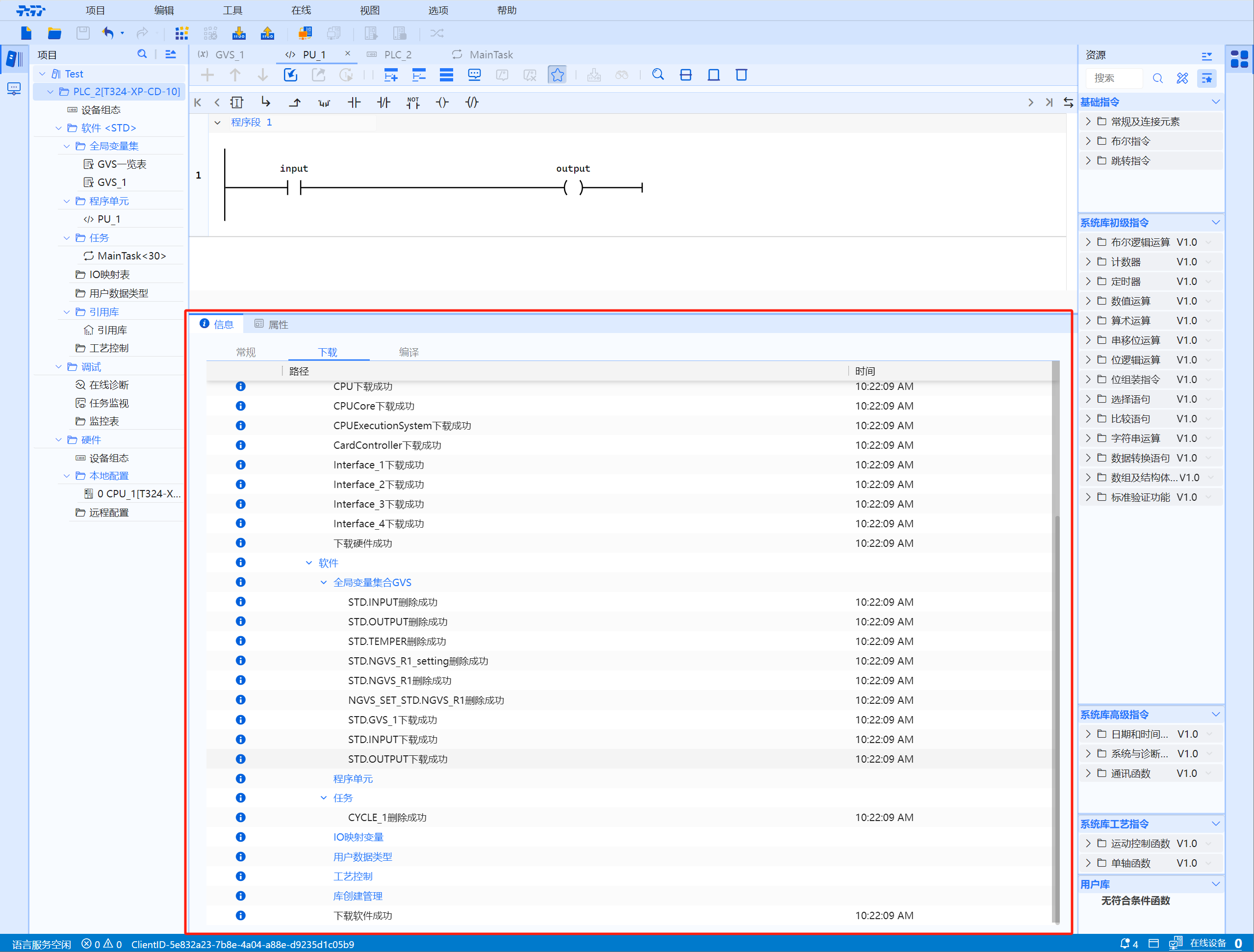Expand the 定时器 instruction folder
This screenshot has width=1254, height=952.
pos(1088,281)
